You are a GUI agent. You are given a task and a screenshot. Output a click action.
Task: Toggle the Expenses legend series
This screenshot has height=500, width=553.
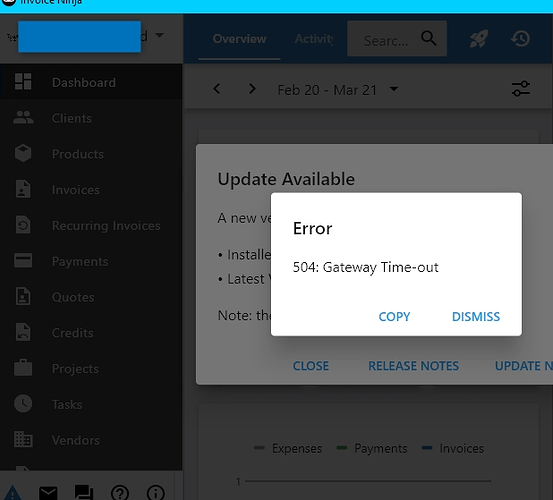[x=288, y=448]
